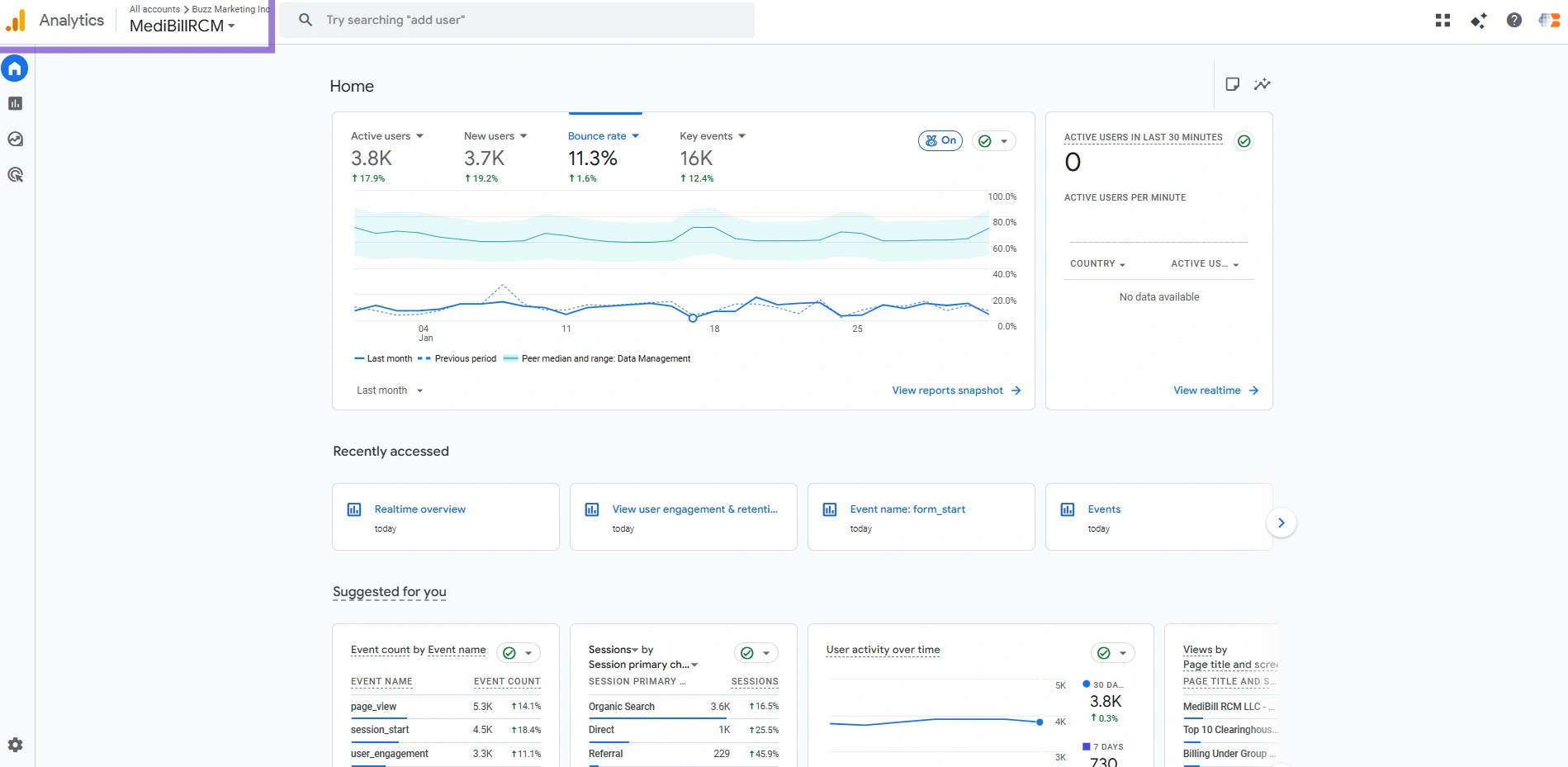Open the help question mark icon
Viewport: 1568px width, 767px height.
point(1514,21)
